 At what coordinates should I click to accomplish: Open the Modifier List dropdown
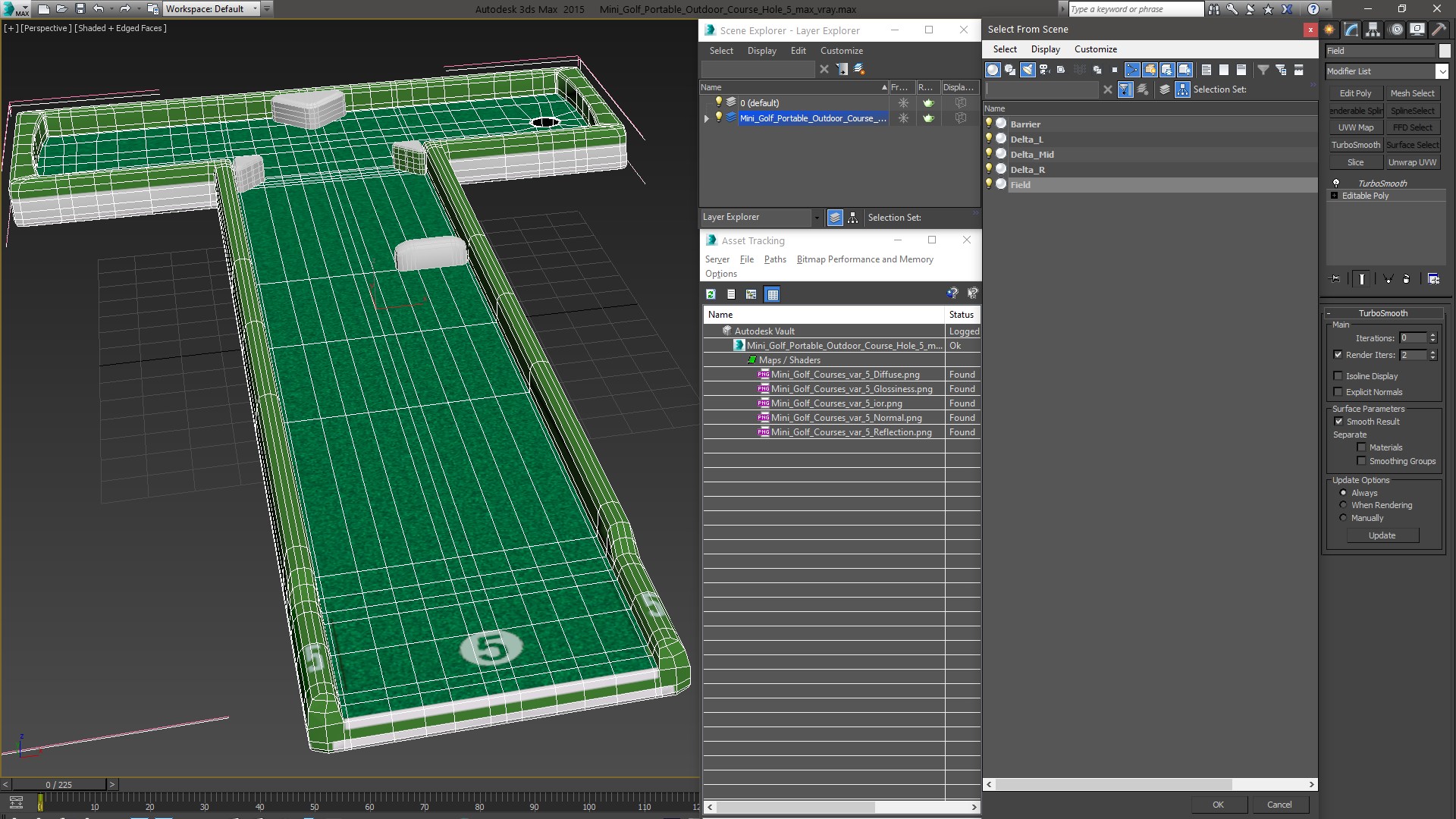pos(1442,71)
